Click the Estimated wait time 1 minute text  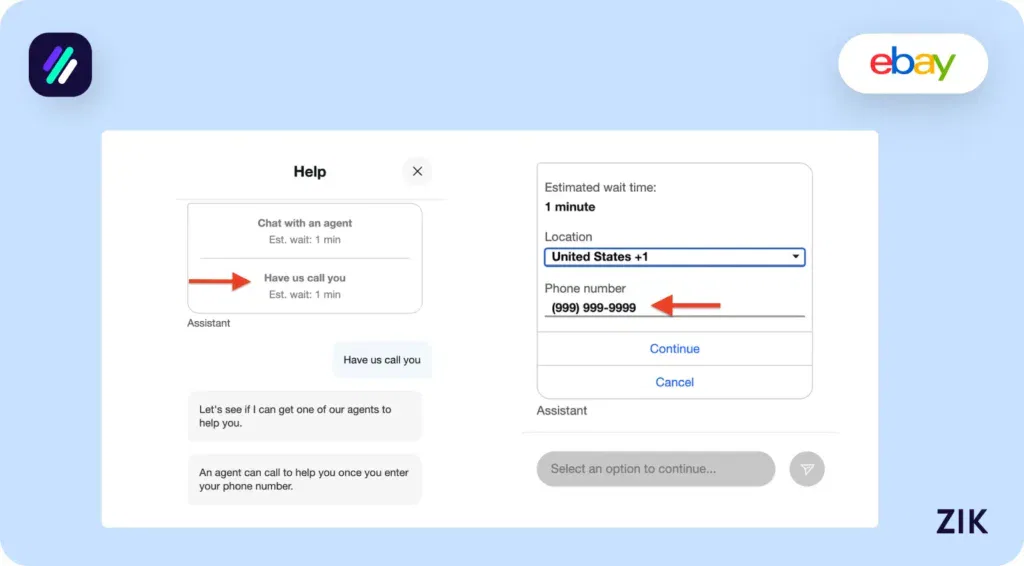click(x=600, y=197)
